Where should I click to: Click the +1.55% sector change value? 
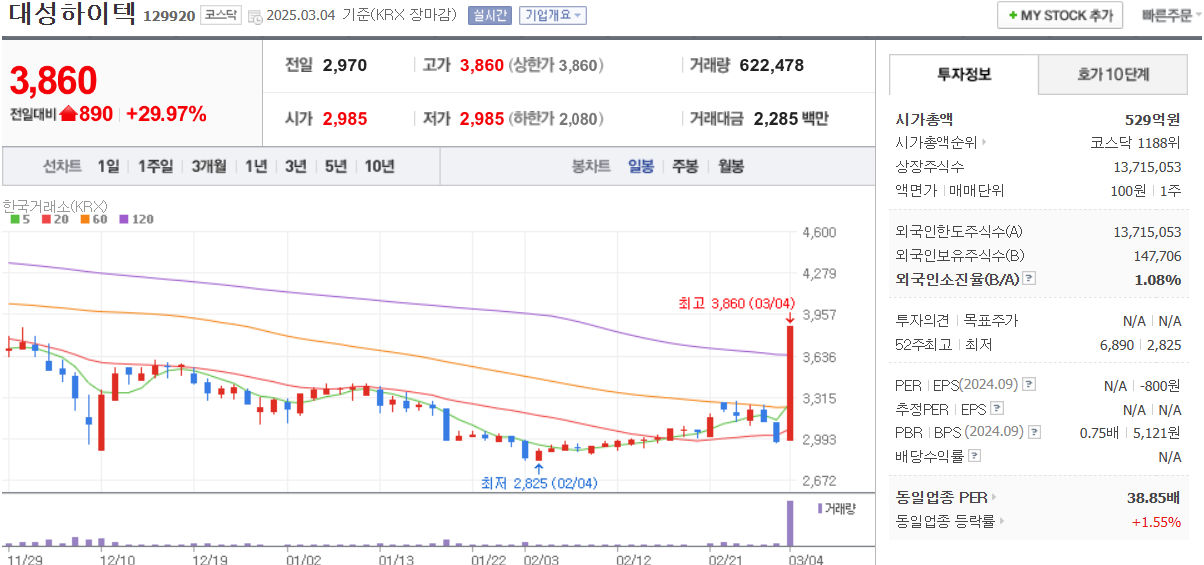click(1156, 521)
